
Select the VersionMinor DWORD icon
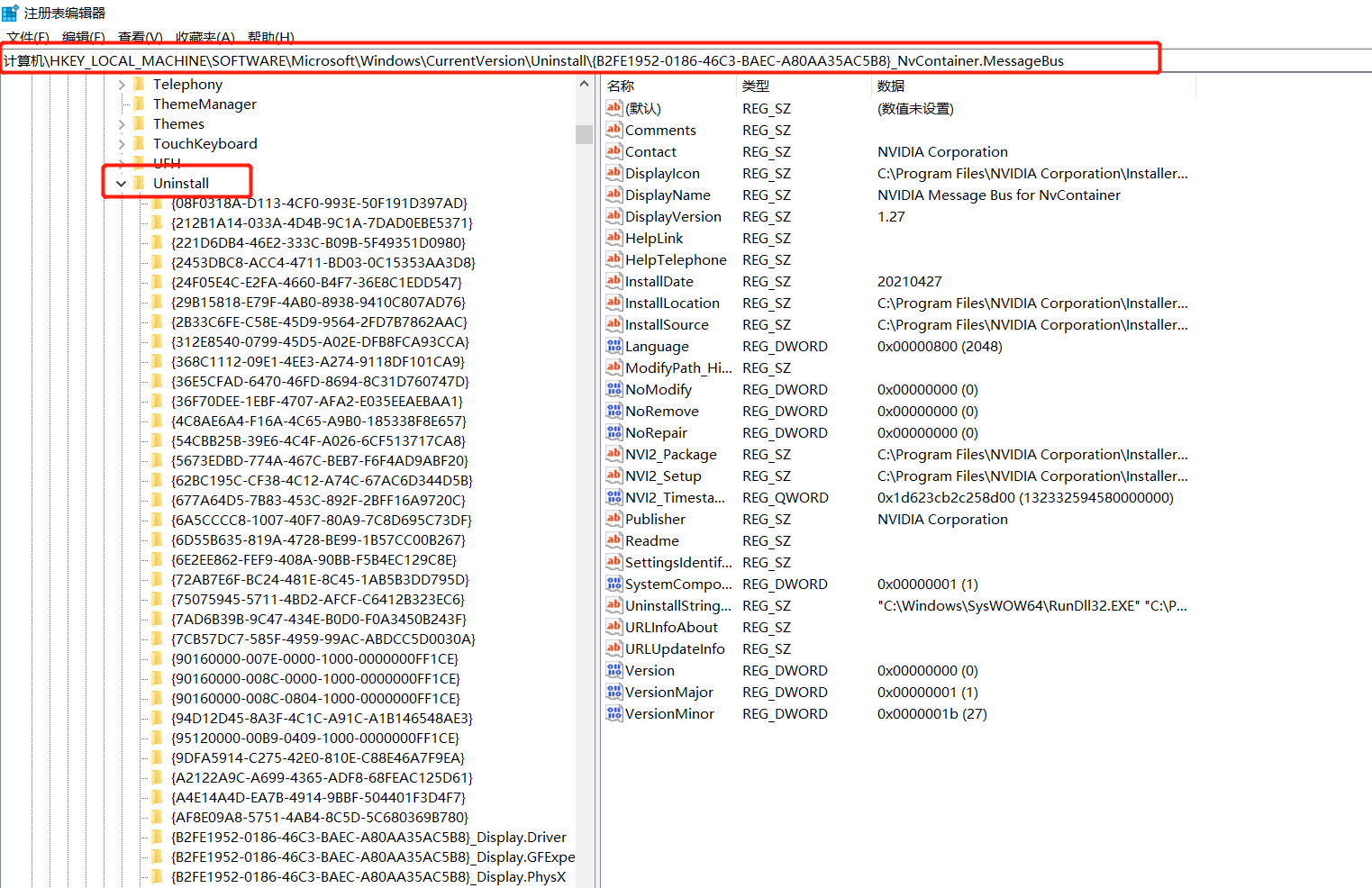point(614,713)
